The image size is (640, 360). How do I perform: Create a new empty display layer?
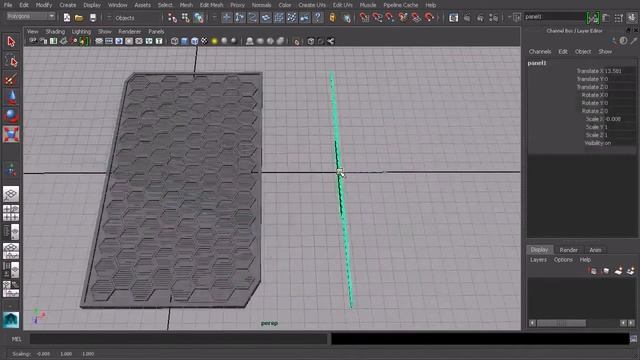(619, 271)
